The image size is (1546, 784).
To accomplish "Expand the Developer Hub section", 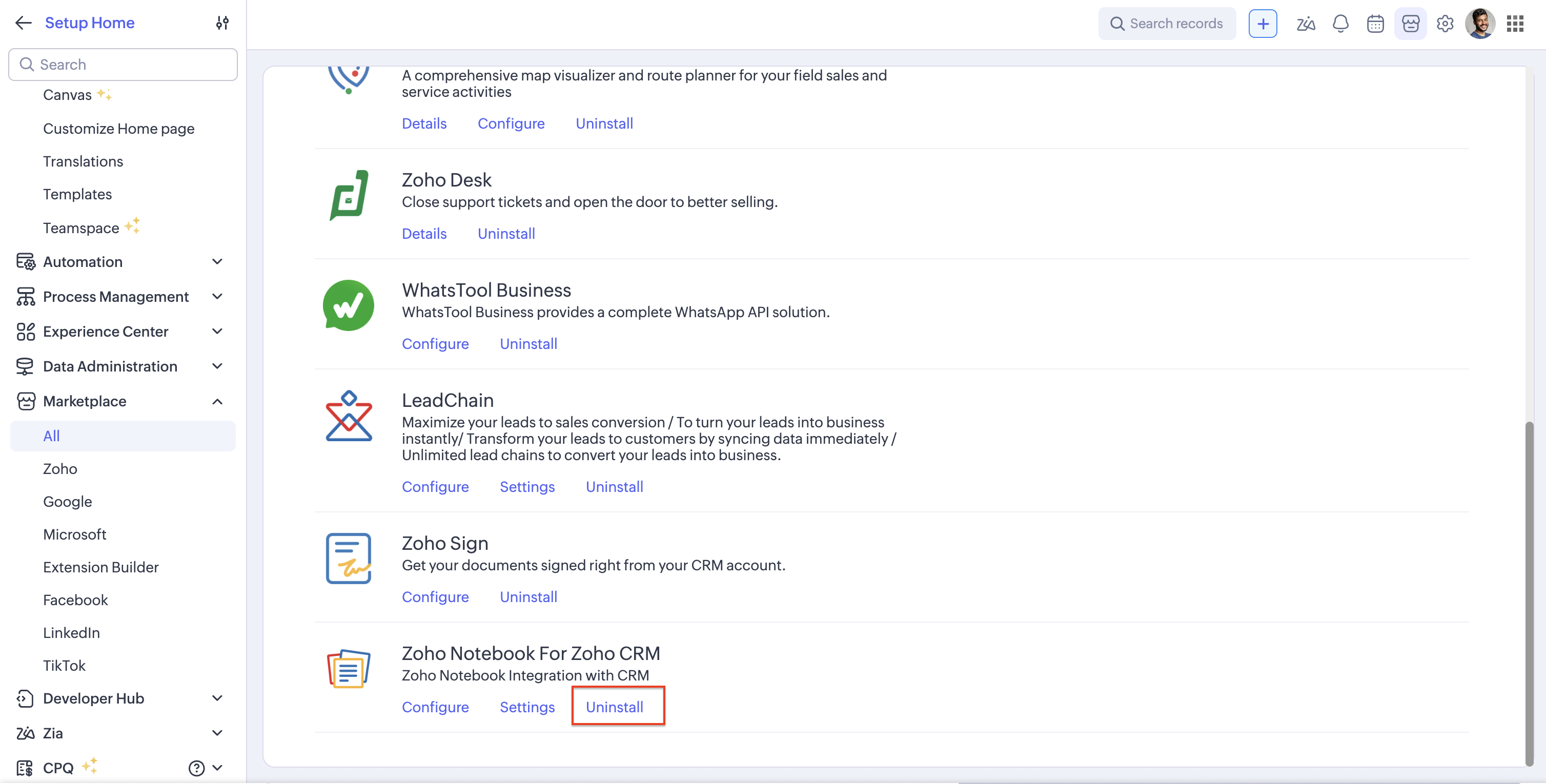I will (217, 698).
